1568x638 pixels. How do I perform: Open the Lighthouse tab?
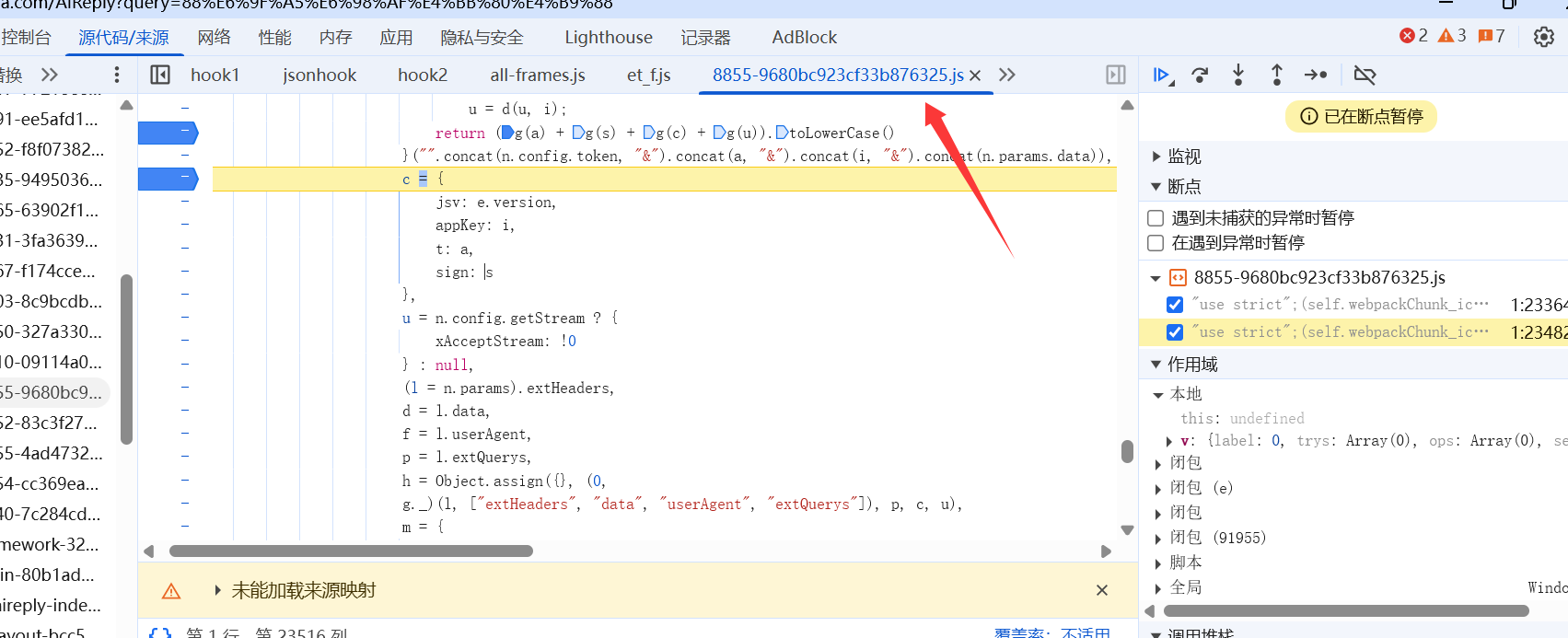coord(609,37)
